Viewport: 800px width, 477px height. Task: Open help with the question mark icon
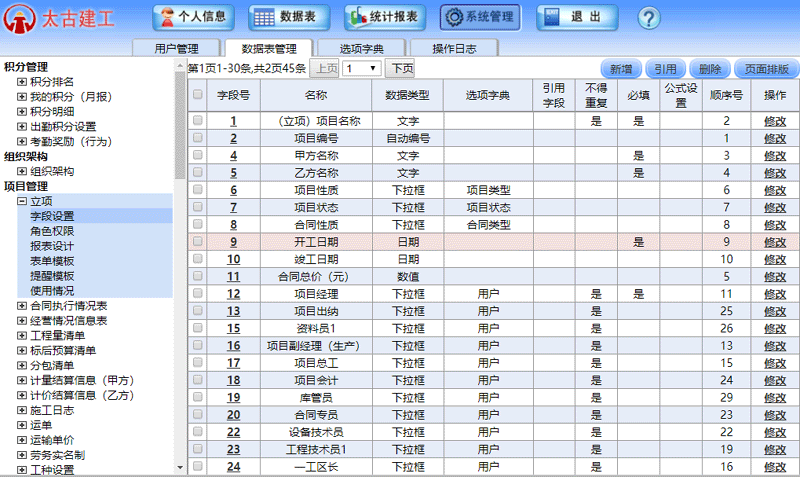click(x=648, y=18)
